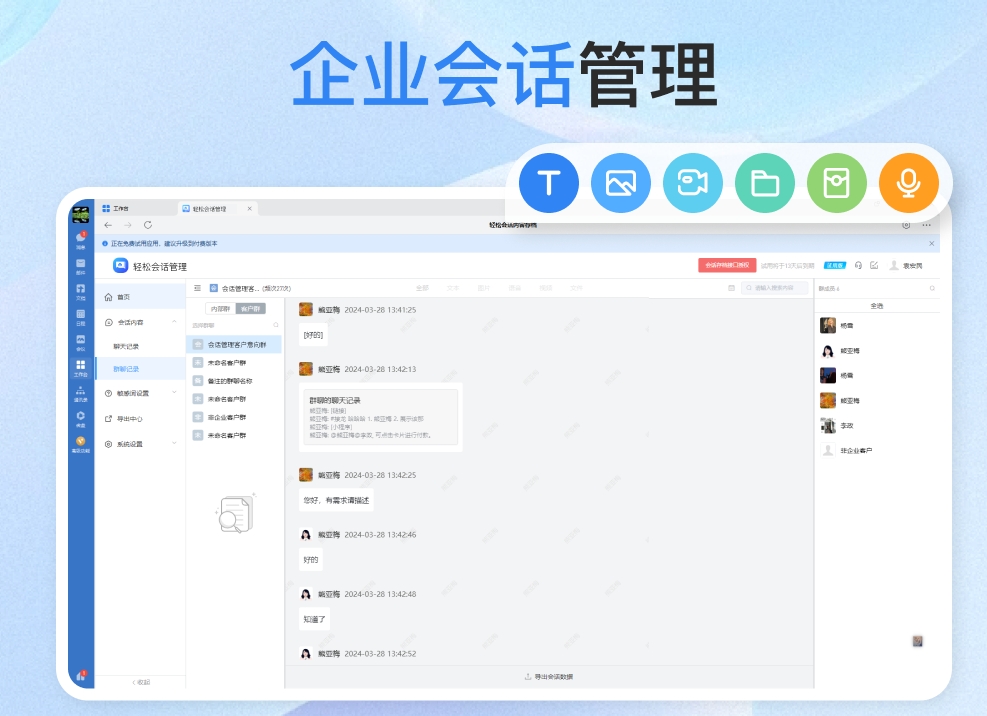Image resolution: width=987 pixels, height=716 pixels.
Task: Click the user avatar at top left
Action: click(x=81, y=215)
